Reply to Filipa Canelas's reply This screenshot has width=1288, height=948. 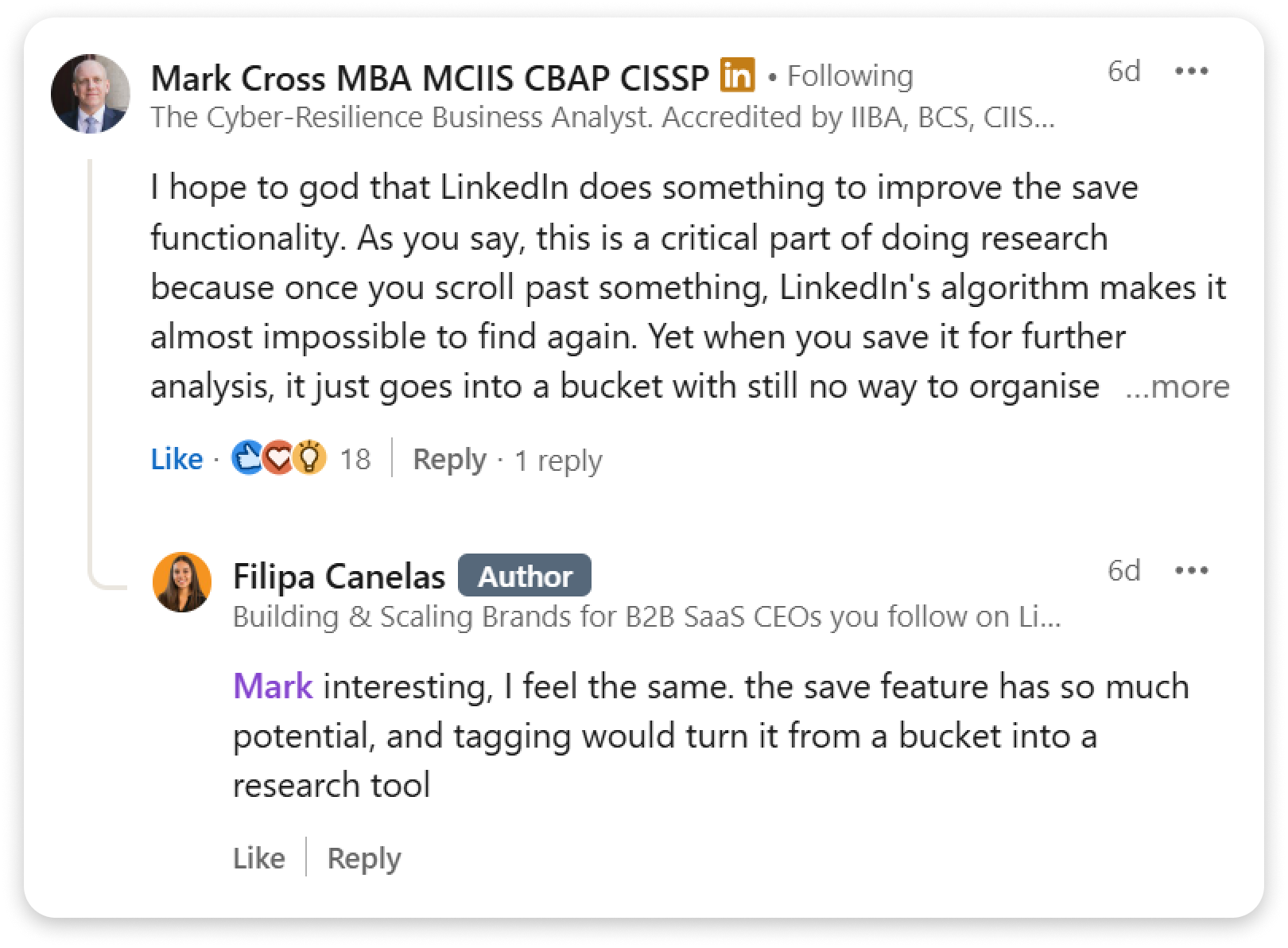[364, 858]
